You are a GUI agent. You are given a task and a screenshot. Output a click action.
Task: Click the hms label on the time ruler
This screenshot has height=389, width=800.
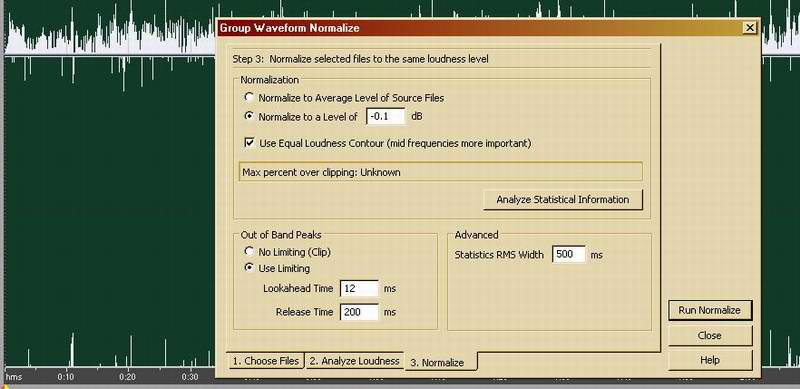point(14,377)
